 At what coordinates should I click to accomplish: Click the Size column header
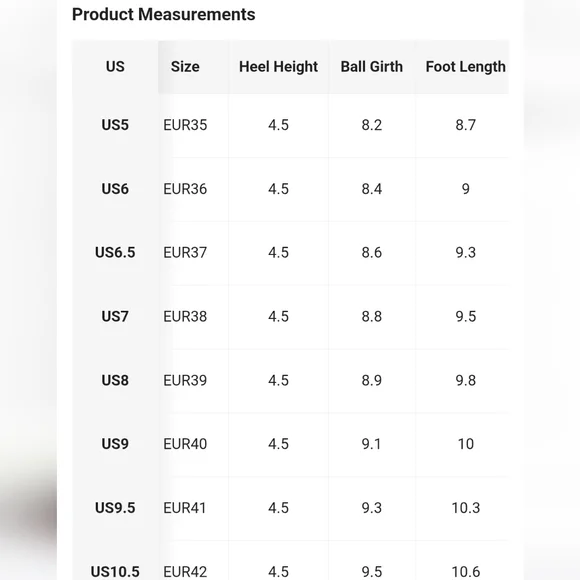point(185,67)
